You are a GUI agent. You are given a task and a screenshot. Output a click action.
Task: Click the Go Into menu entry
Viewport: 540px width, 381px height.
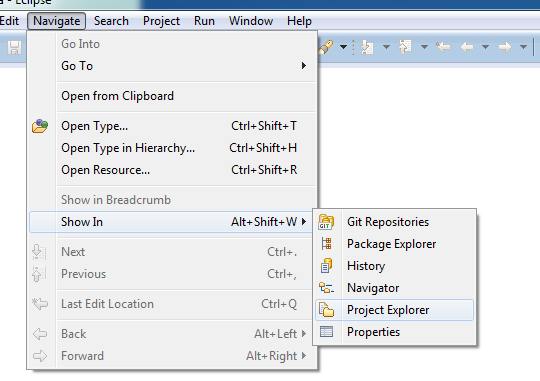click(173, 44)
